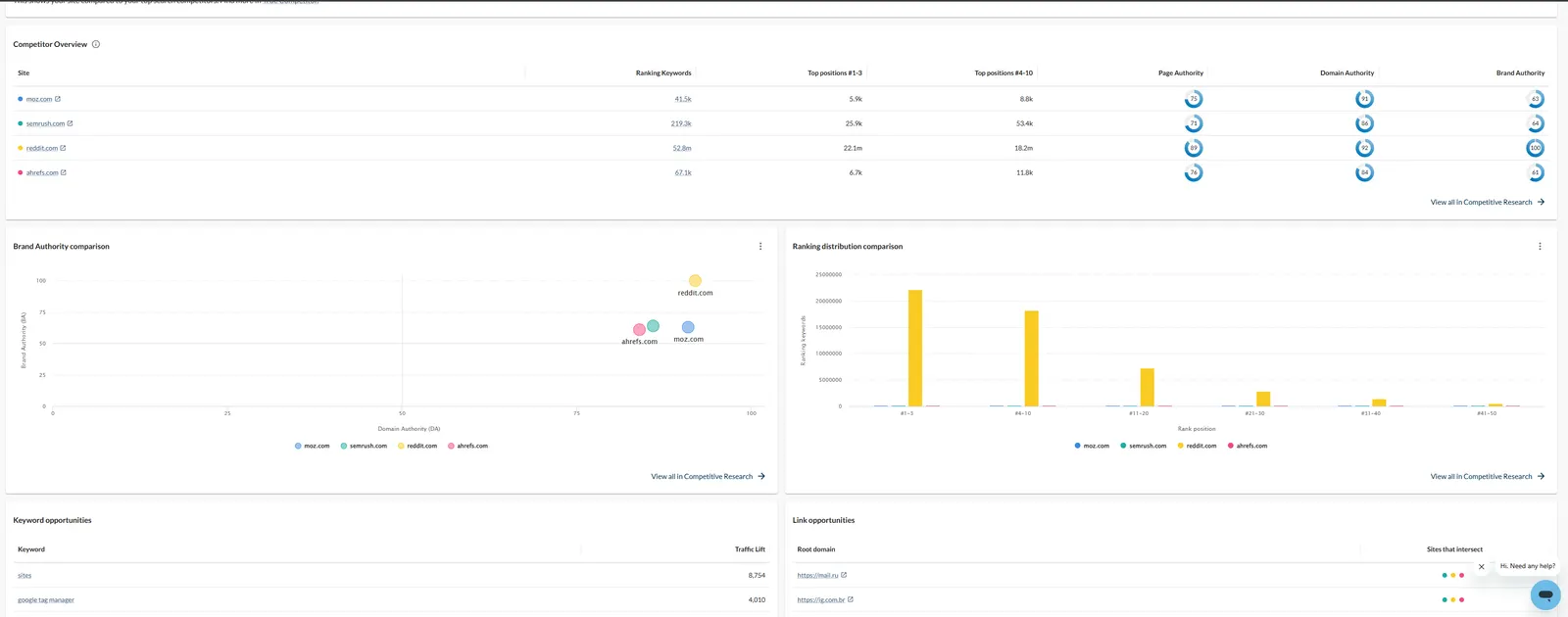Image resolution: width=1568 pixels, height=617 pixels.
Task: Open moz.com ranking keywords 41.5k link
Action: pos(683,99)
